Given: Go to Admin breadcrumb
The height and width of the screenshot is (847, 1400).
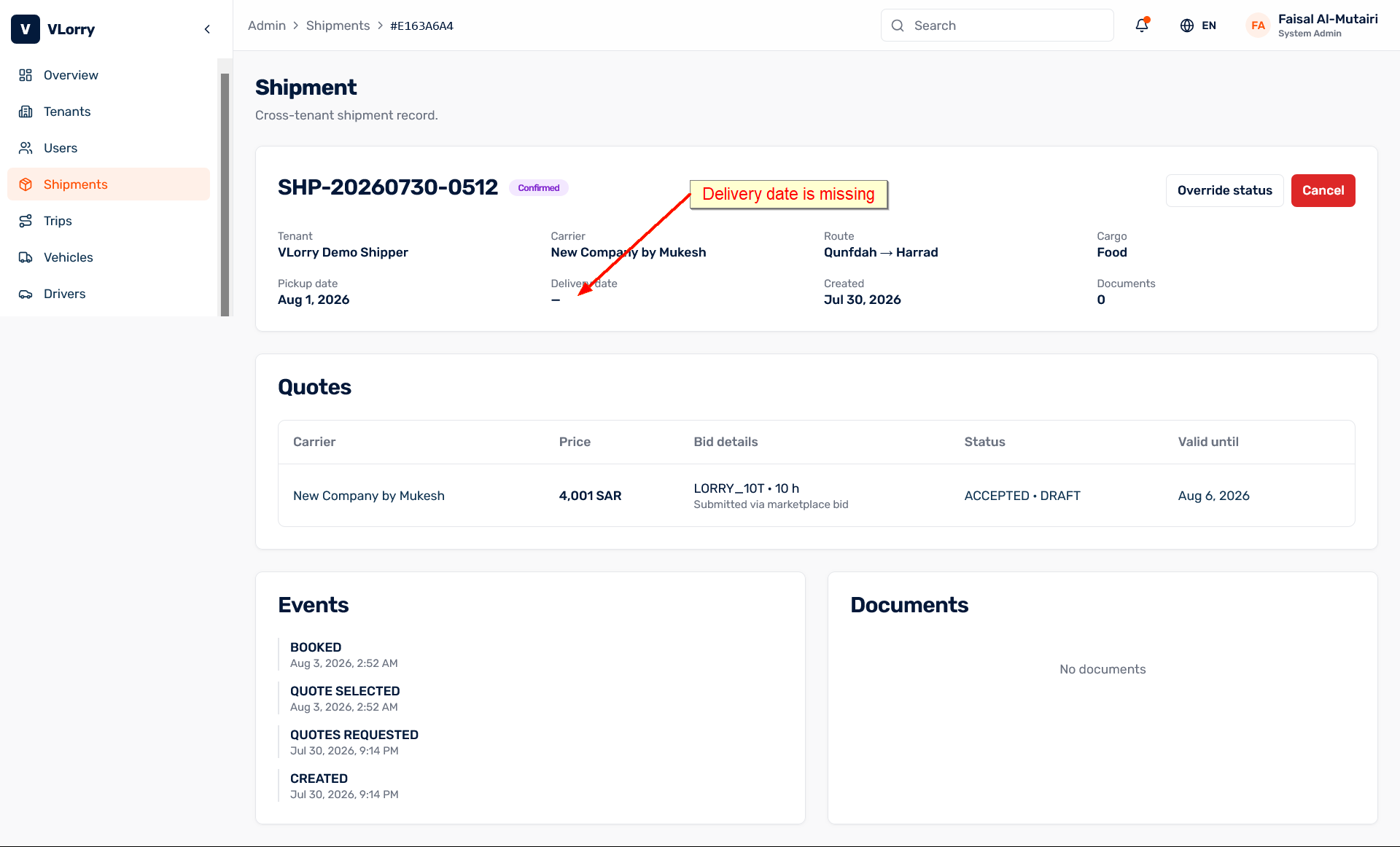Looking at the screenshot, I should coord(267,26).
